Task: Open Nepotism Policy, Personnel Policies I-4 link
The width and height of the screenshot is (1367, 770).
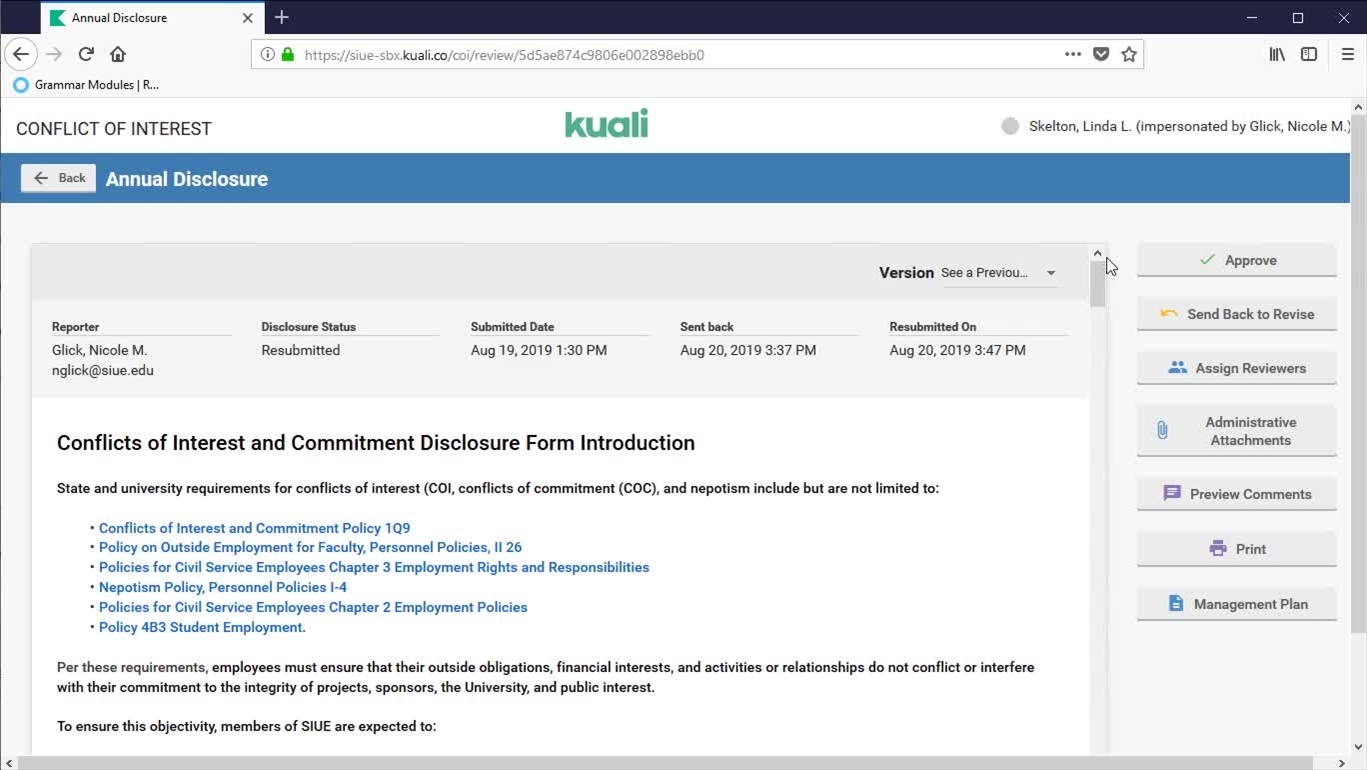Action: point(223,587)
